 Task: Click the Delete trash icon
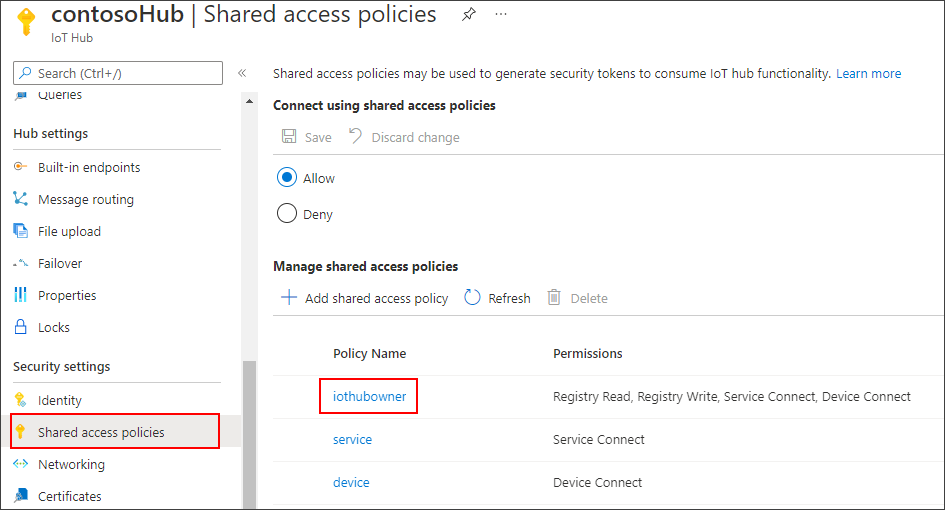point(554,298)
